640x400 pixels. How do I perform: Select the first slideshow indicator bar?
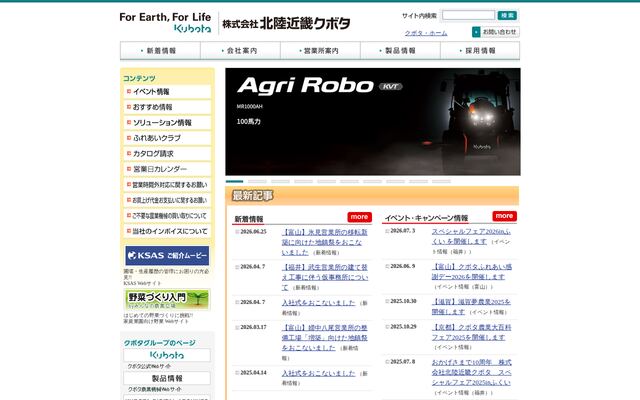(234, 181)
